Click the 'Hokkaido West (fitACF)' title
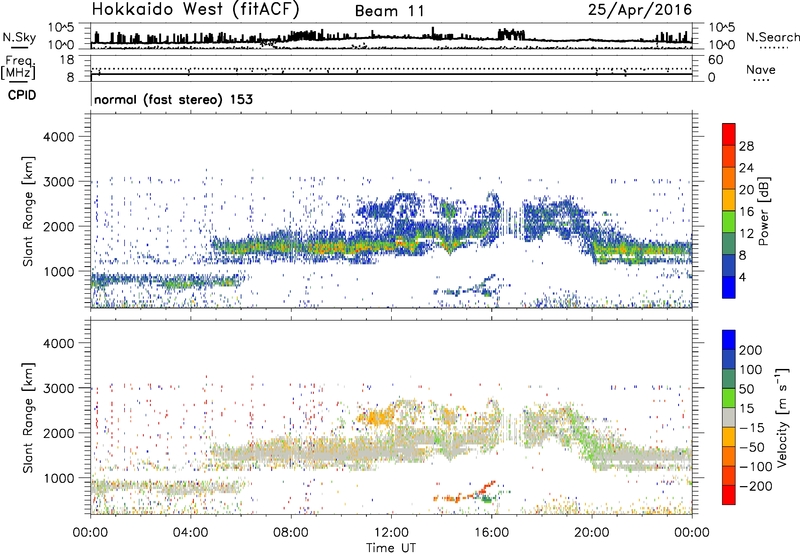The width and height of the screenshot is (800, 554). 195,10
